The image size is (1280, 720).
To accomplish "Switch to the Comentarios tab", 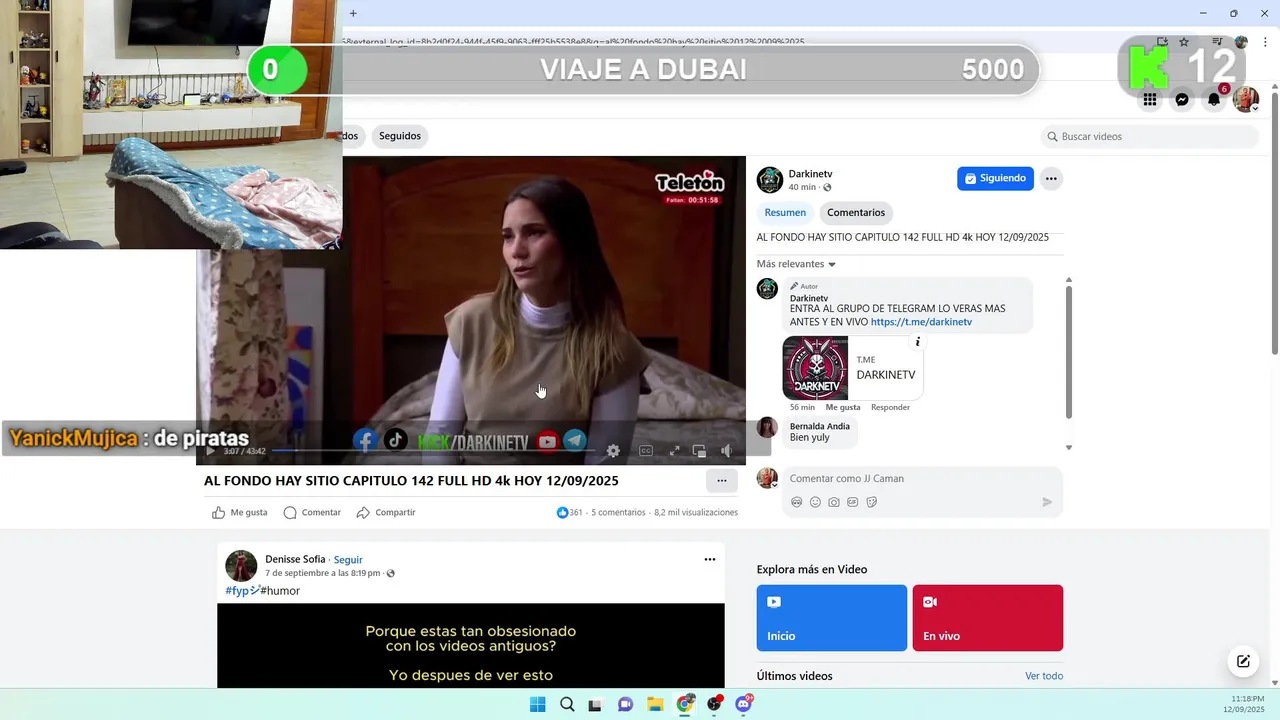I will (x=856, y=212).
